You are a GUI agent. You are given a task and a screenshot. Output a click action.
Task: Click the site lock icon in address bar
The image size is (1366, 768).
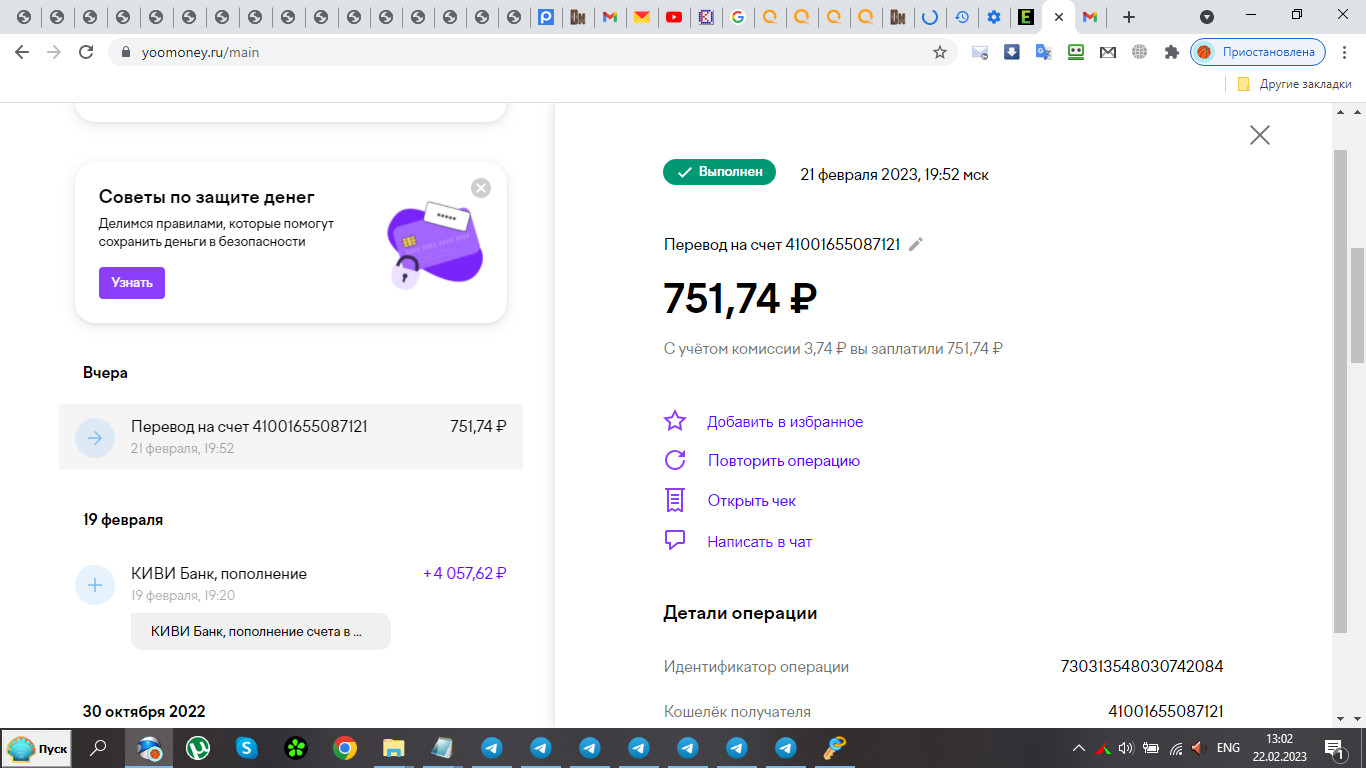(125, 52)
